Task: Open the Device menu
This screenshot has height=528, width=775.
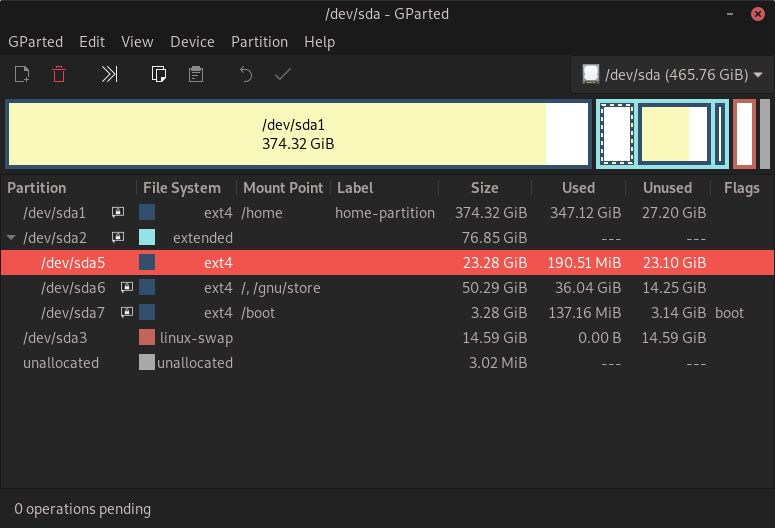Action: click(x=192, y=42)
